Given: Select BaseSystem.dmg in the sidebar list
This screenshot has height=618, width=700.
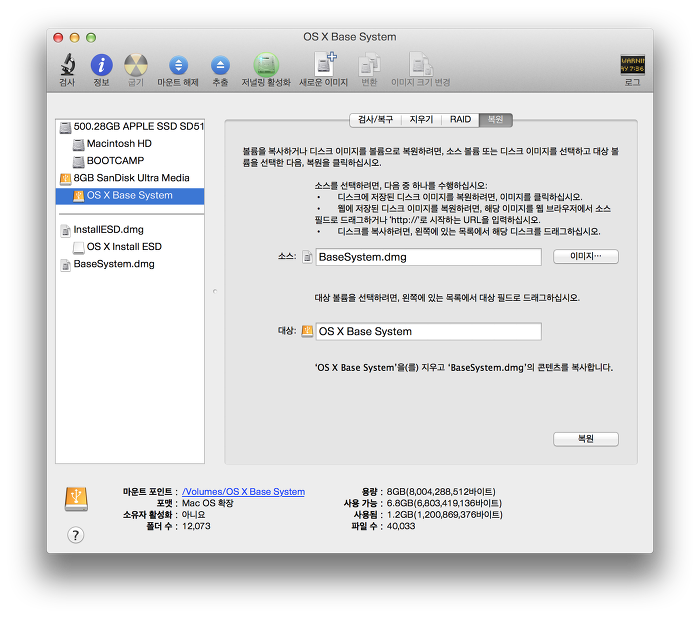Looking at the screenshot, I should pos(130,264).
